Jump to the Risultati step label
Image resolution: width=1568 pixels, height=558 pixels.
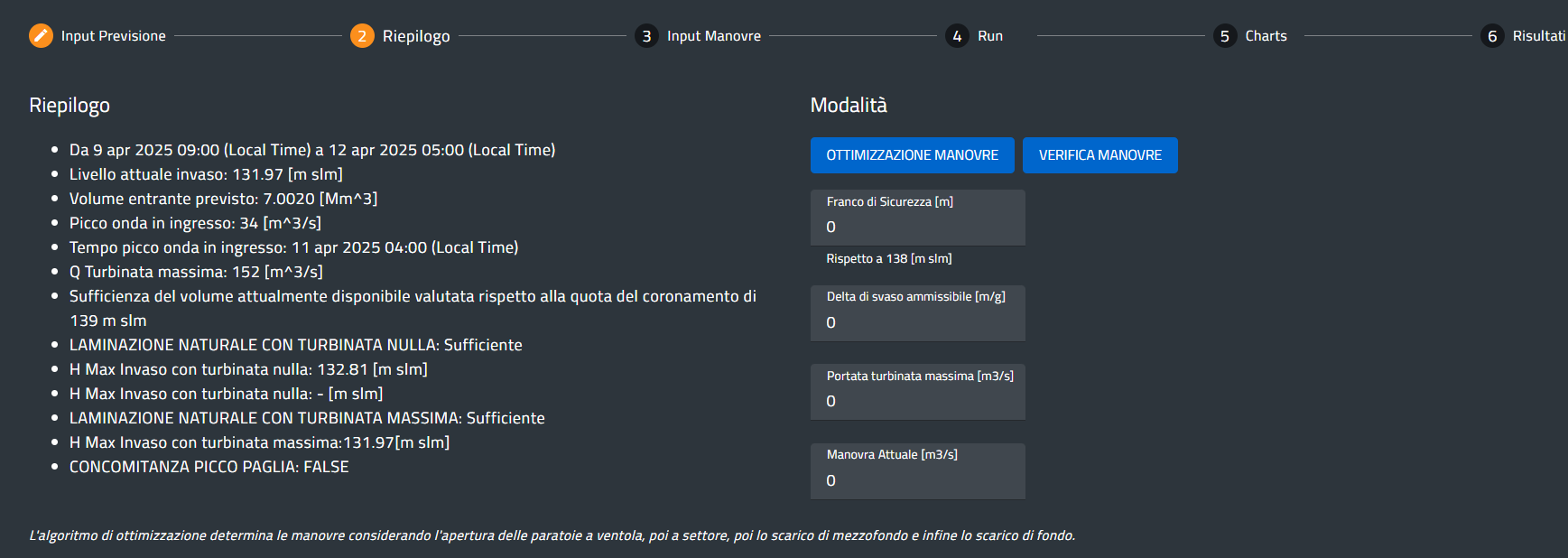click(1538, 36)
